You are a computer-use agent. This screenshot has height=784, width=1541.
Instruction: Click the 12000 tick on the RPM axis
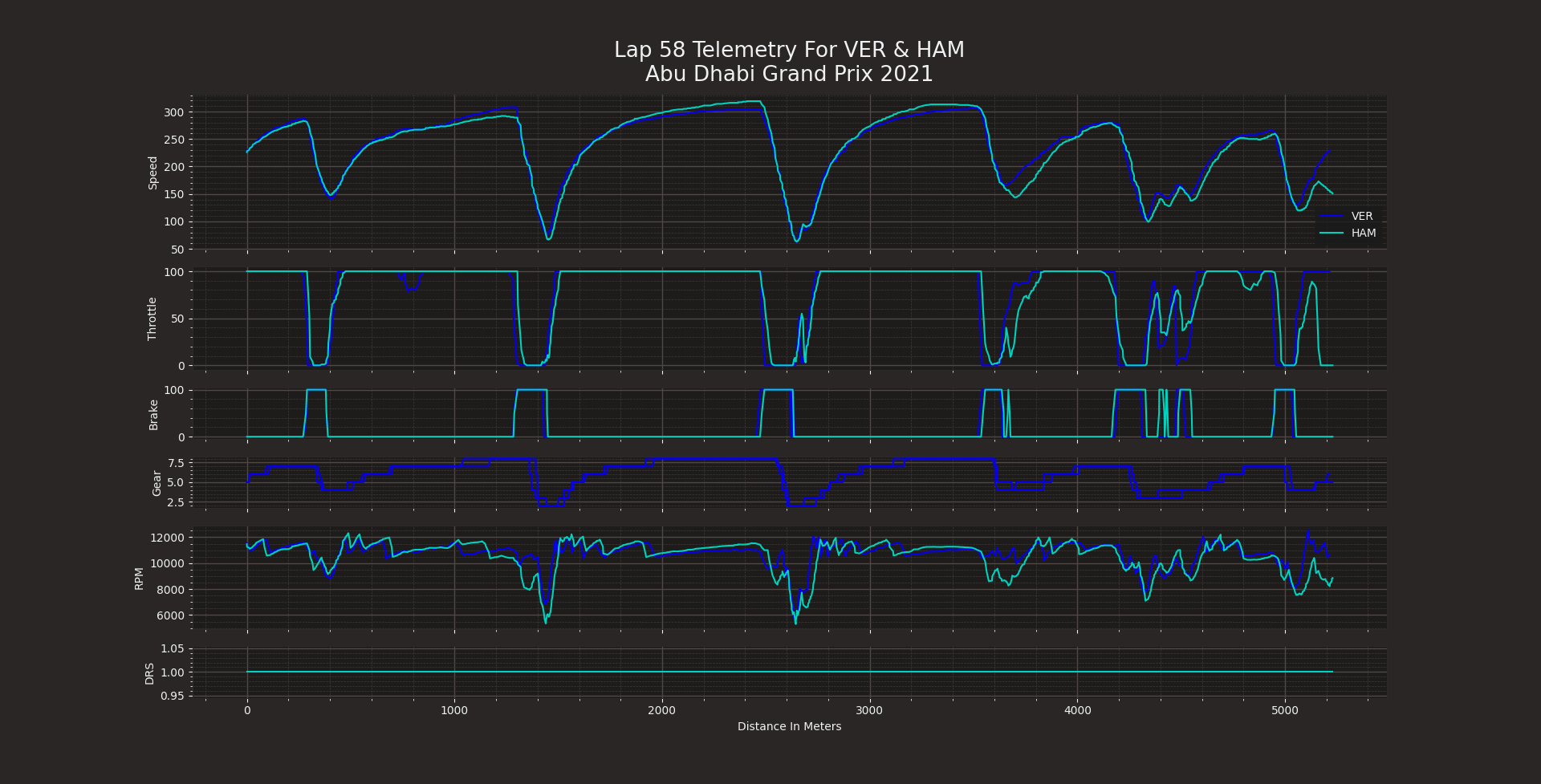(167, 538)
